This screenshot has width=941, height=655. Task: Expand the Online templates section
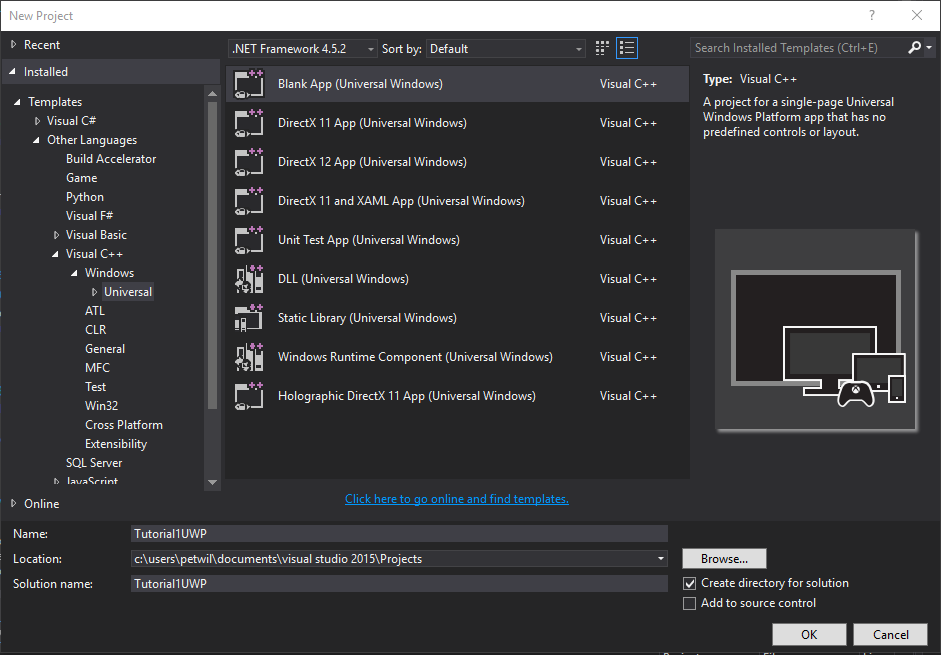(14, 504)
